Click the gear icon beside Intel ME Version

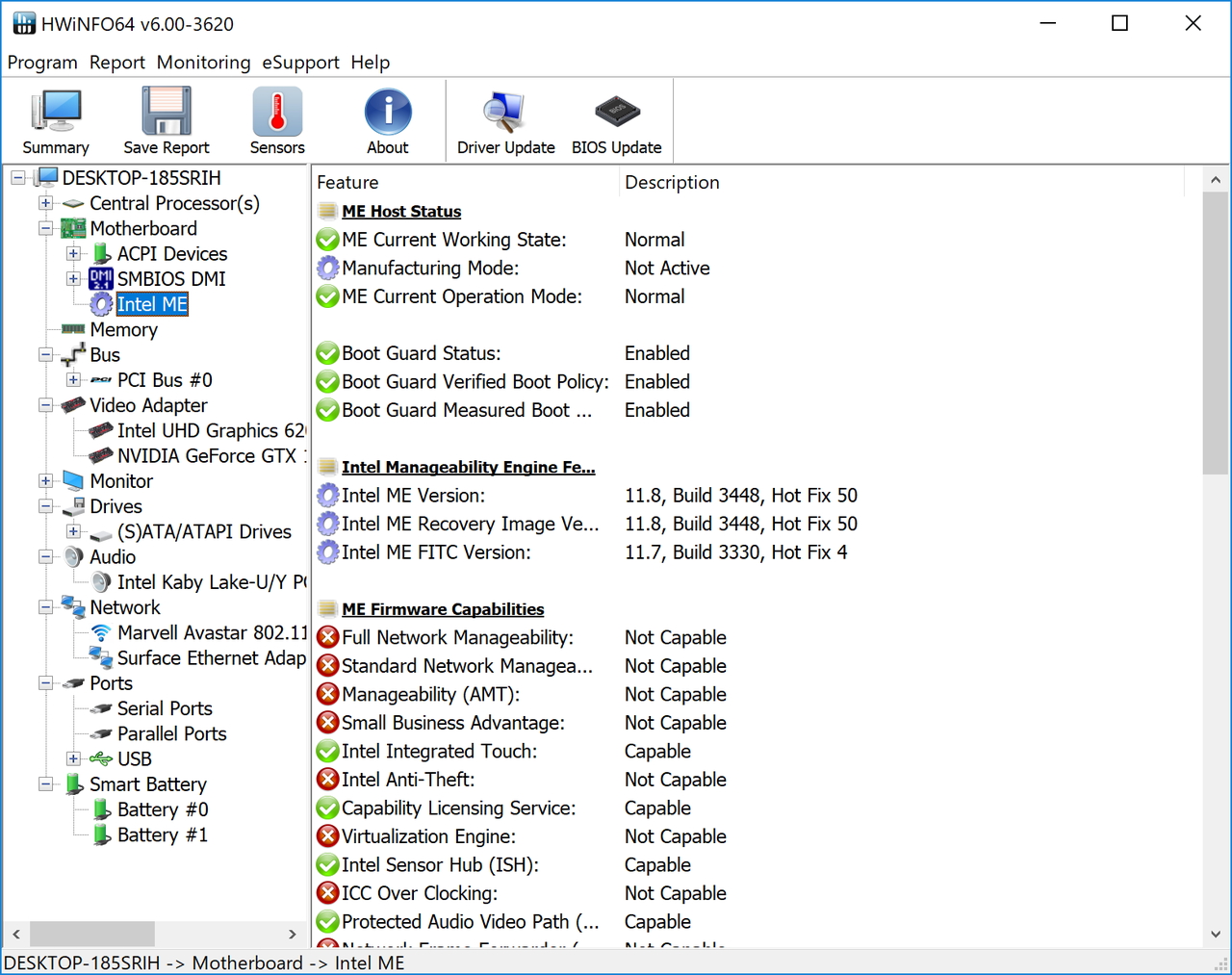pyautogui.click(x=328, y=496)
